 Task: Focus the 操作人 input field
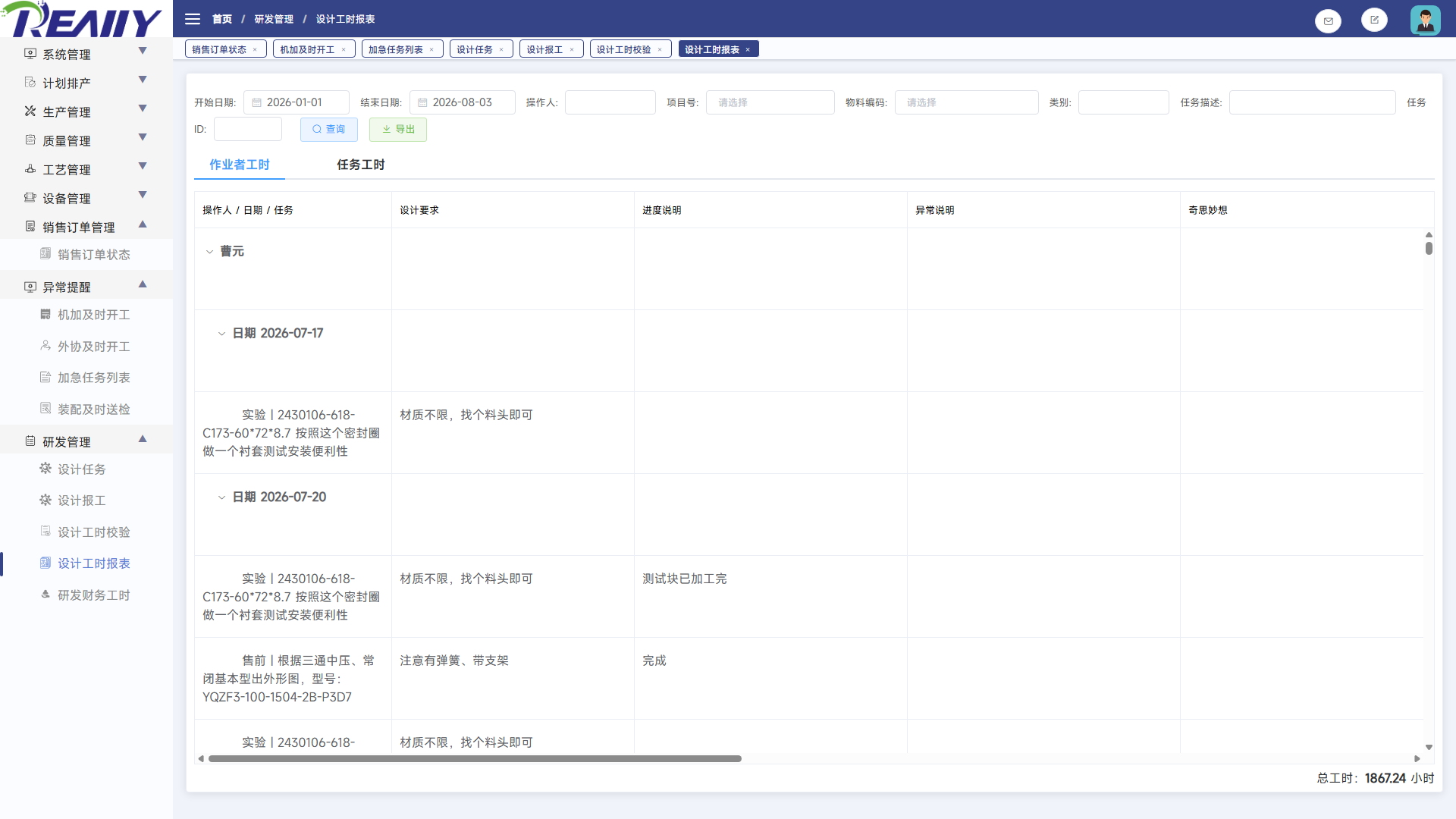[610, 102]
